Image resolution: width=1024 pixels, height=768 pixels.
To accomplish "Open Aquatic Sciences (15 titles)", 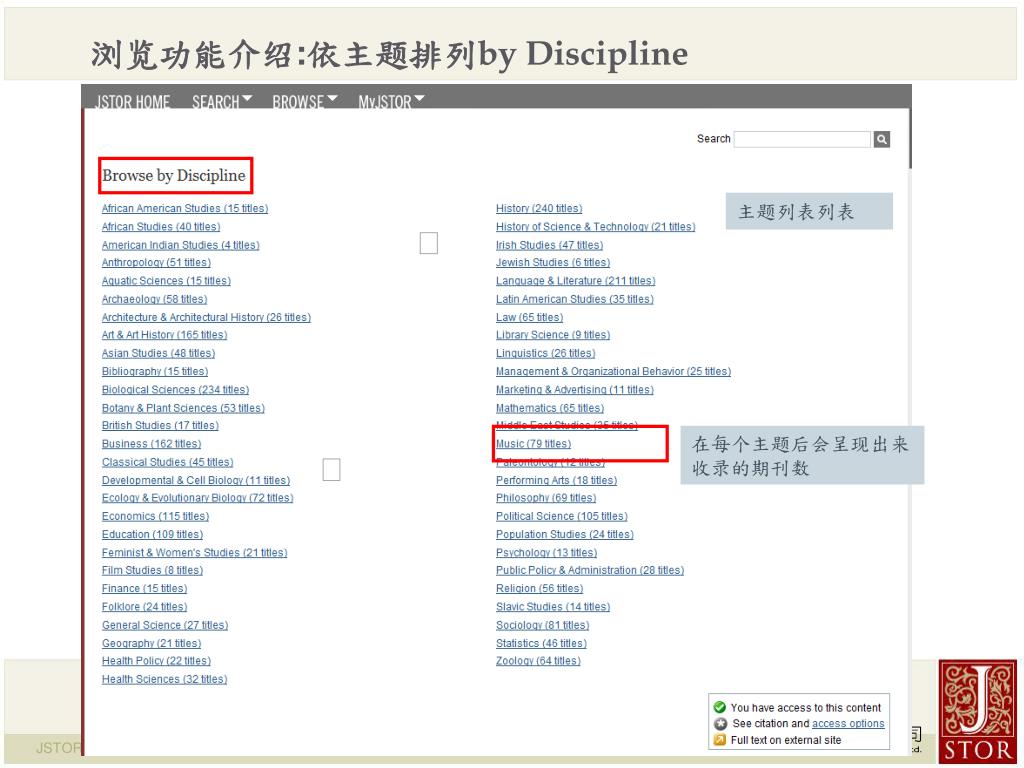I will click(166, 281).
